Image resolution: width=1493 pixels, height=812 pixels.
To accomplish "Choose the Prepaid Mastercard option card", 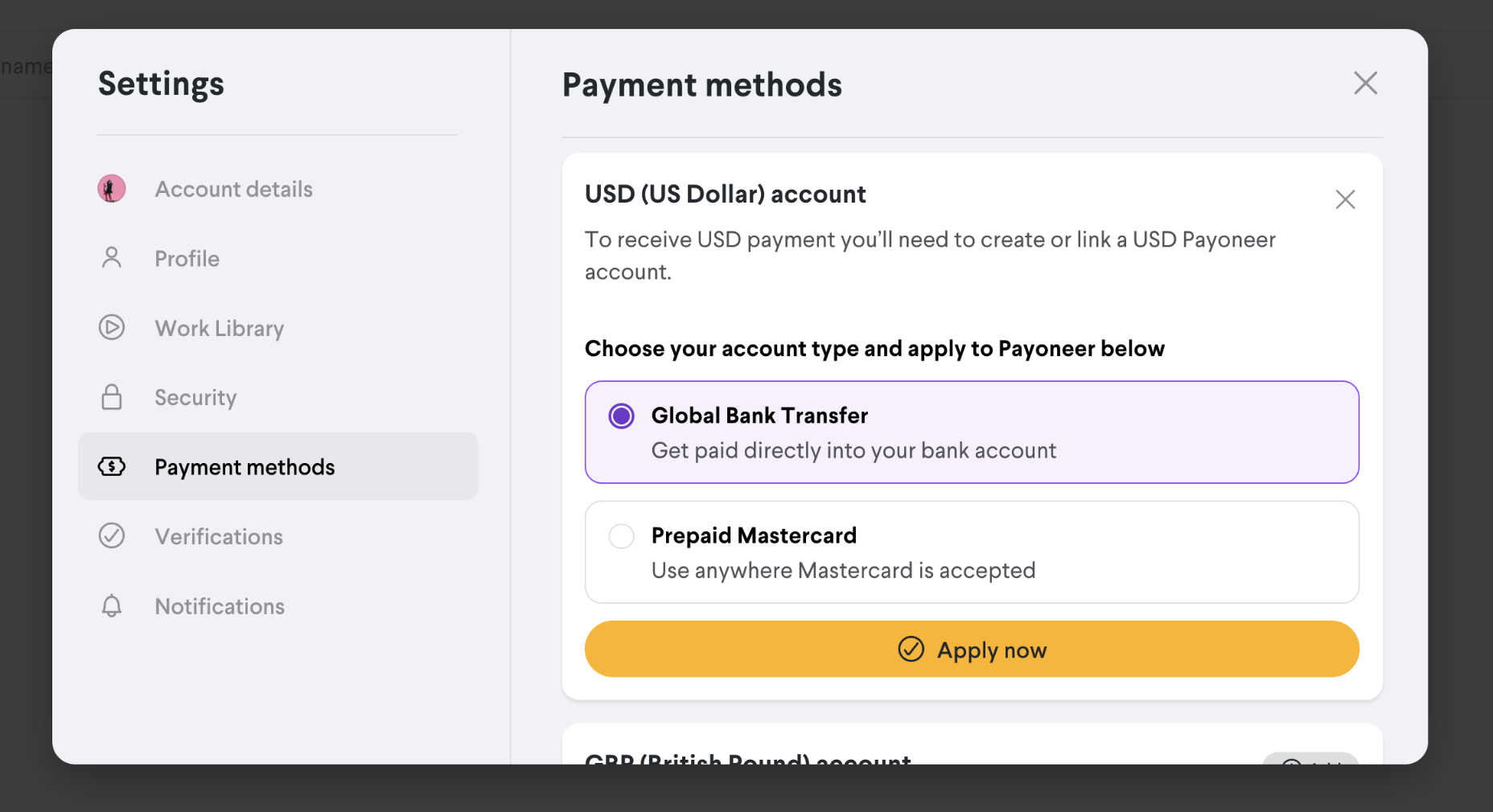I will 972,552.
